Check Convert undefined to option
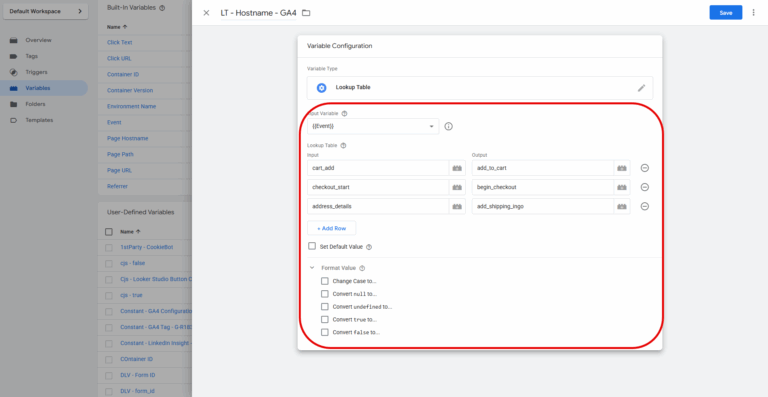This screenshot has height=397, width=768. [x=324, y=306]
